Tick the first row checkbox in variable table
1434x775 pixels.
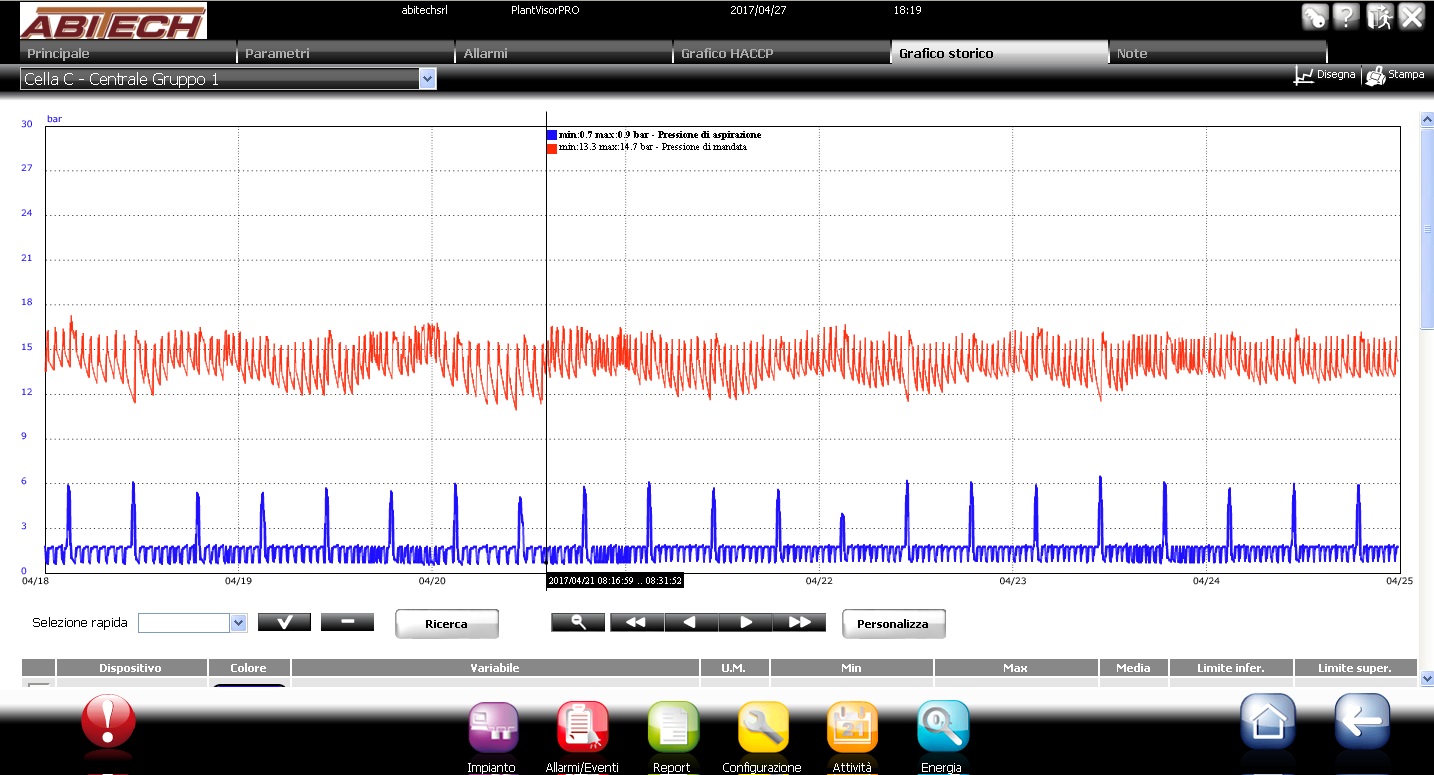pyautogui.click(x=39, y=684)
